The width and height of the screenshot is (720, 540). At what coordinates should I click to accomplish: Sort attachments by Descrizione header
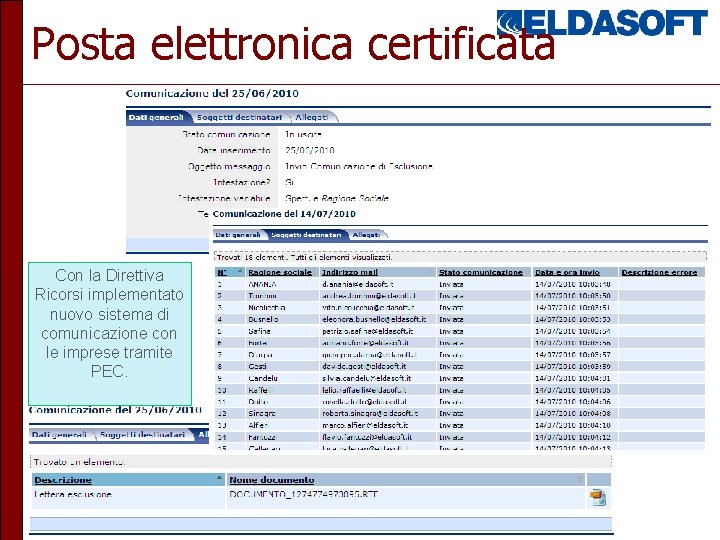click(63, 480)
